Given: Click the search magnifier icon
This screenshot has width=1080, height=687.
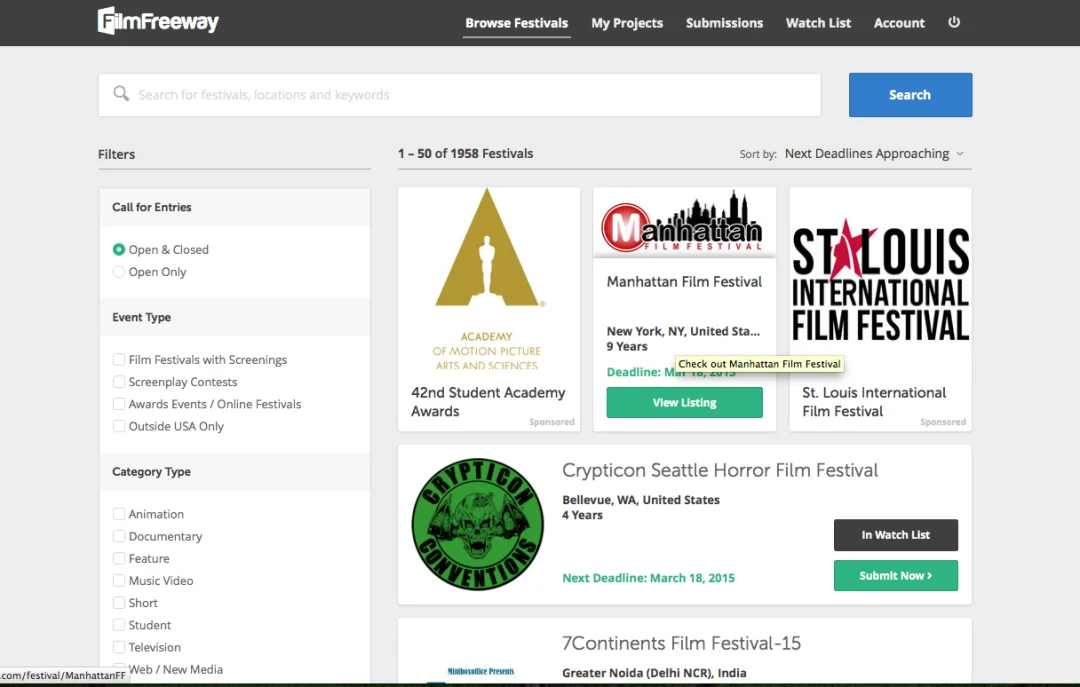Looking at the screenshot, I should [121, 94].
